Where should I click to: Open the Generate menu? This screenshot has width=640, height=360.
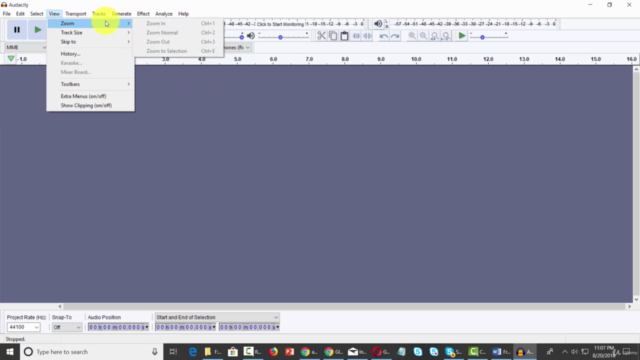121,14
